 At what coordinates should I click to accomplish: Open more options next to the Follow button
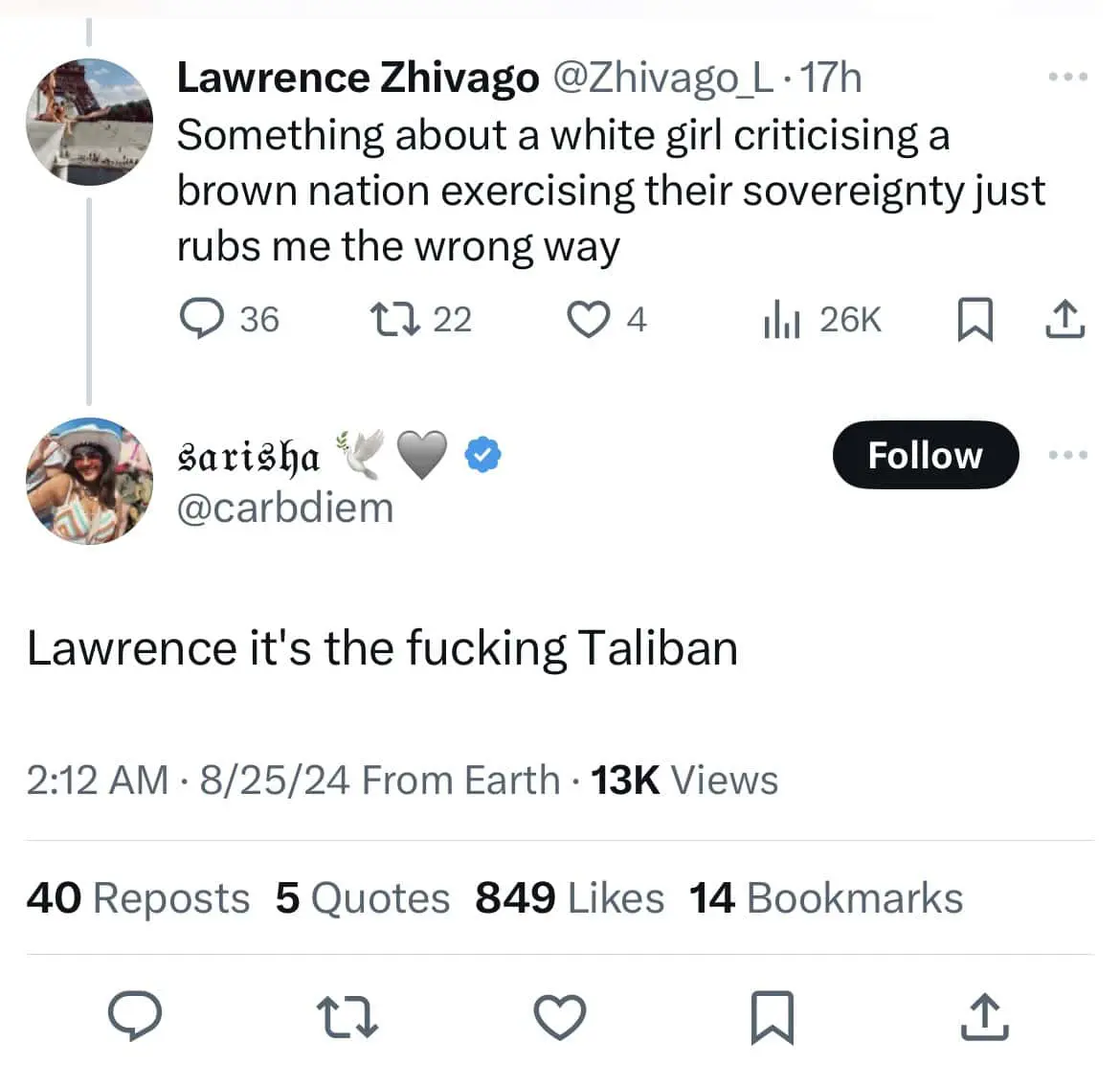(1067, 455)
